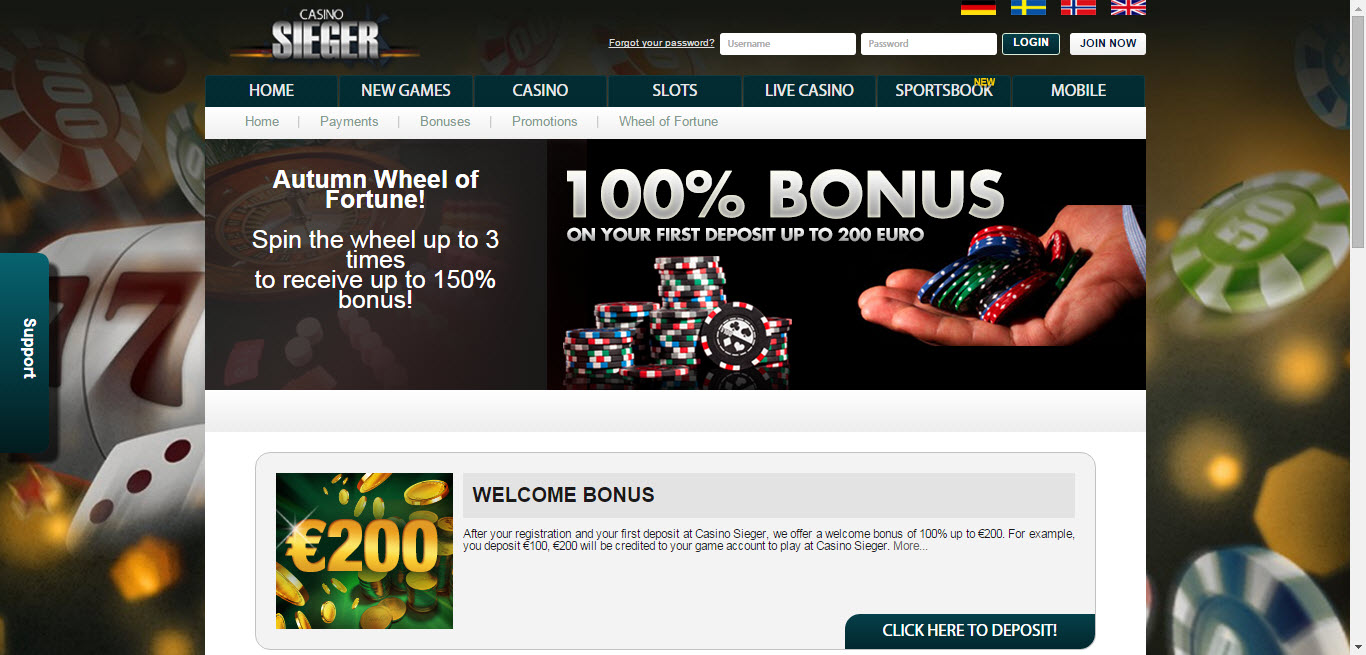Open the Payments submenu link
The image size is (1366, 655).
349,121
